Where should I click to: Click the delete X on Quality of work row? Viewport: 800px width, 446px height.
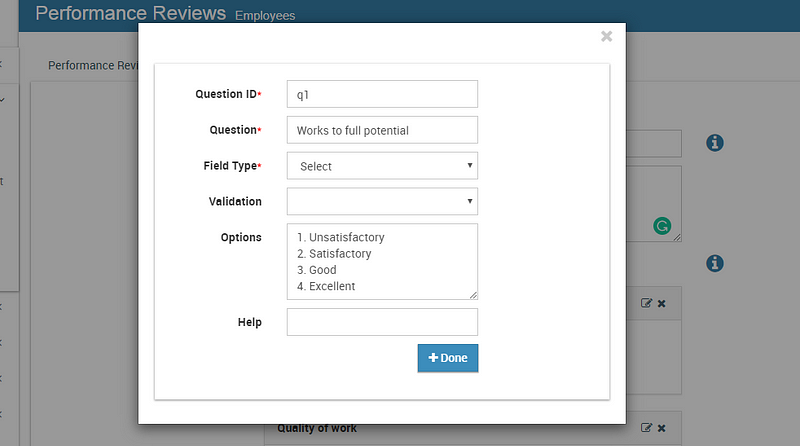click(x=661, y=428)
